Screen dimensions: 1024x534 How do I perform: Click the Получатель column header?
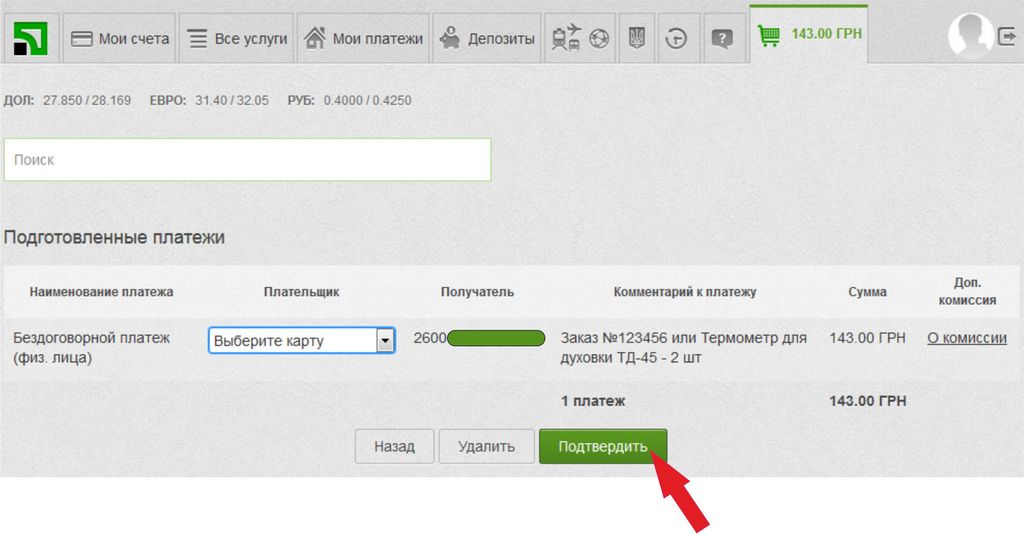(477, 292)
